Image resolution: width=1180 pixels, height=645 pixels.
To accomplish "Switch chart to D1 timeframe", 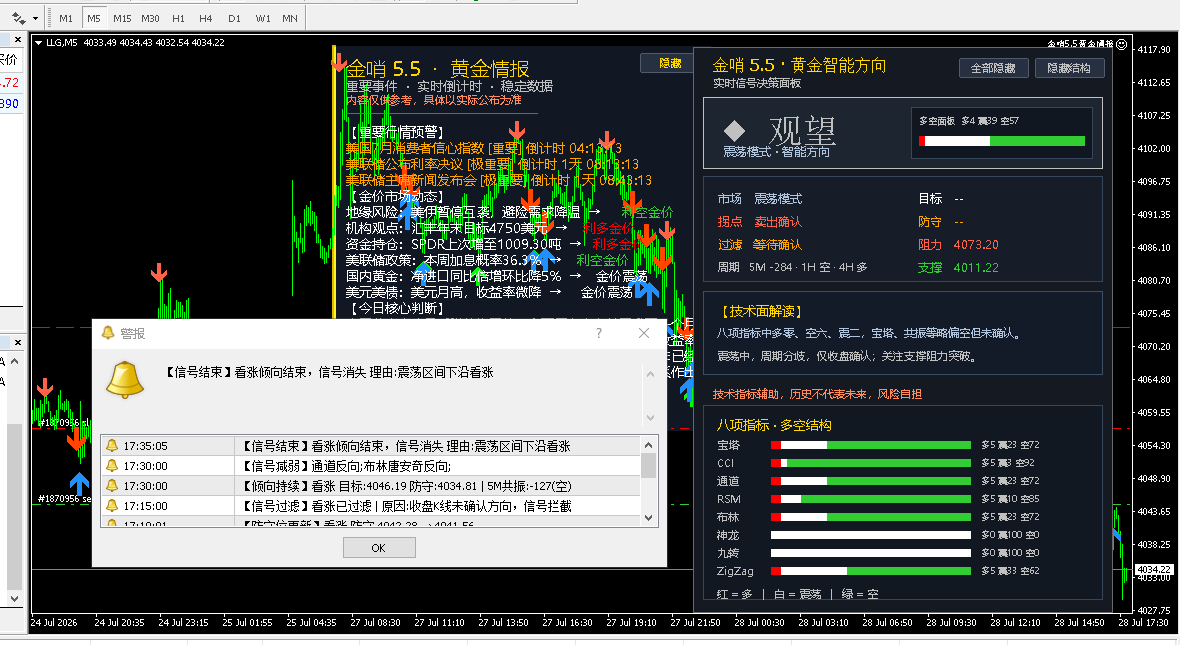I will (234, 18).
